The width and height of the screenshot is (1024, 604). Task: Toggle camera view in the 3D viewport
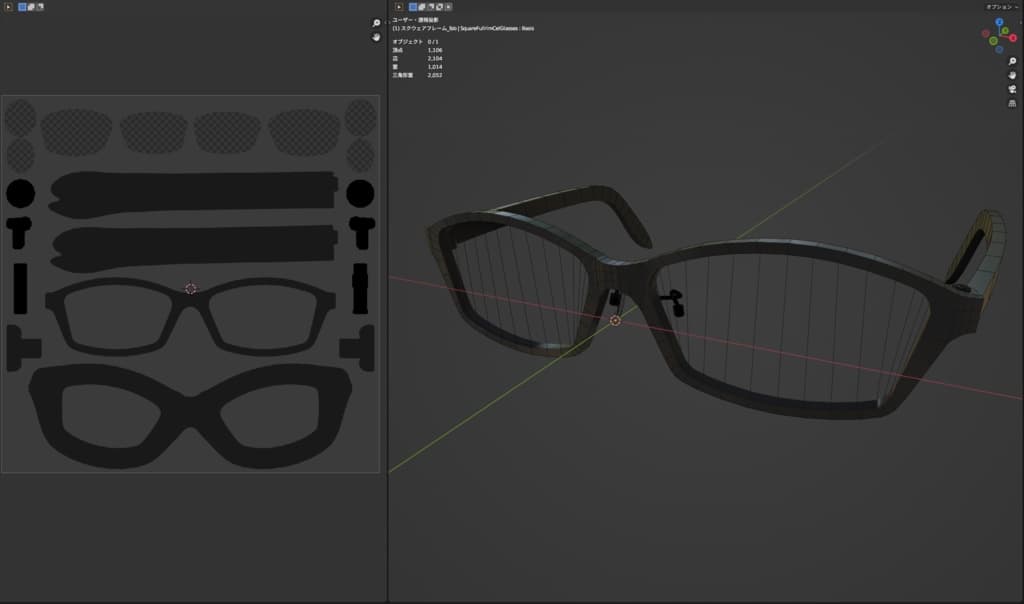coord(1012,89)
